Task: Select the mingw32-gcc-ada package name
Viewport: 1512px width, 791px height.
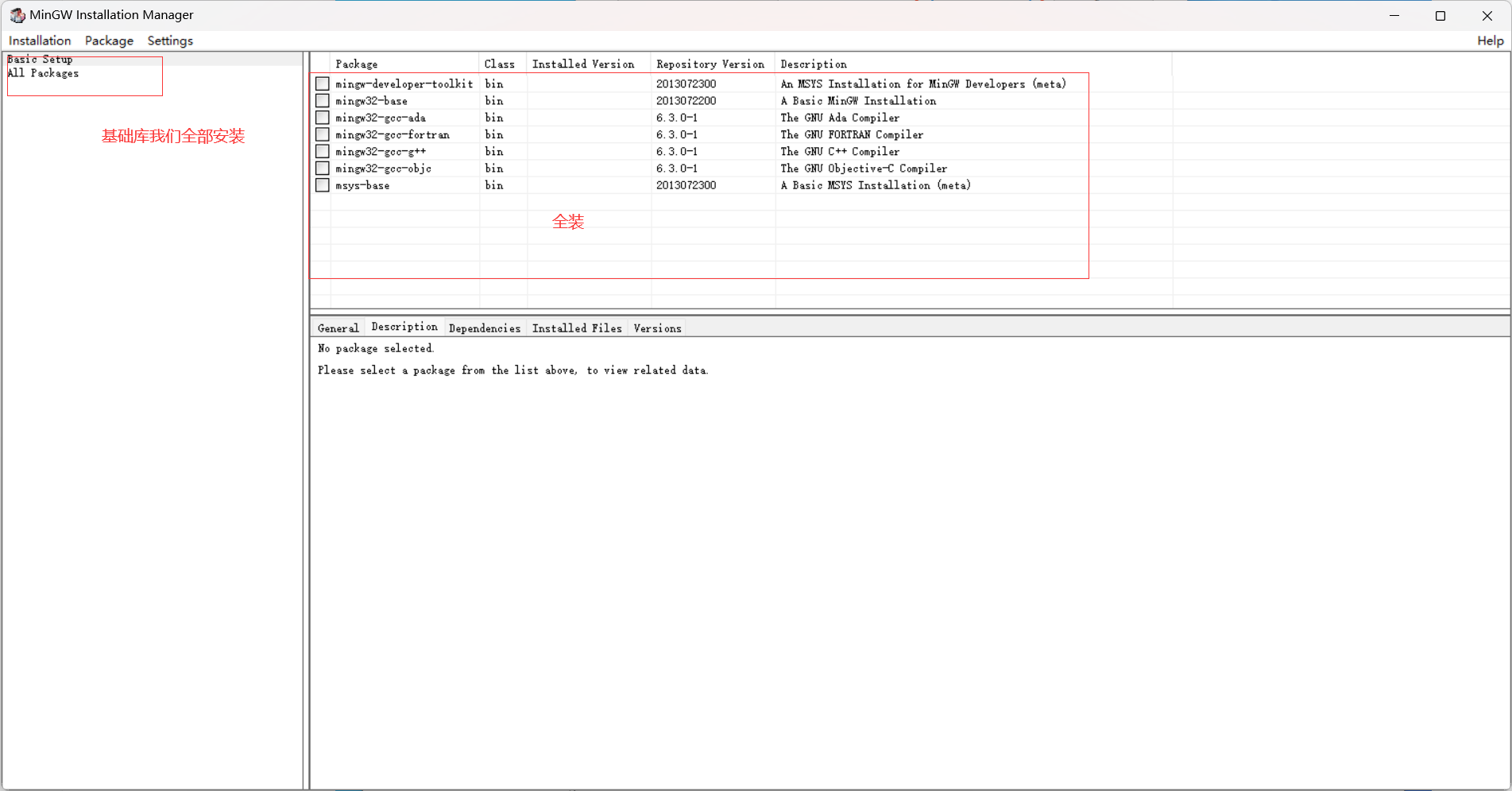Action: [x=381, y=118]
